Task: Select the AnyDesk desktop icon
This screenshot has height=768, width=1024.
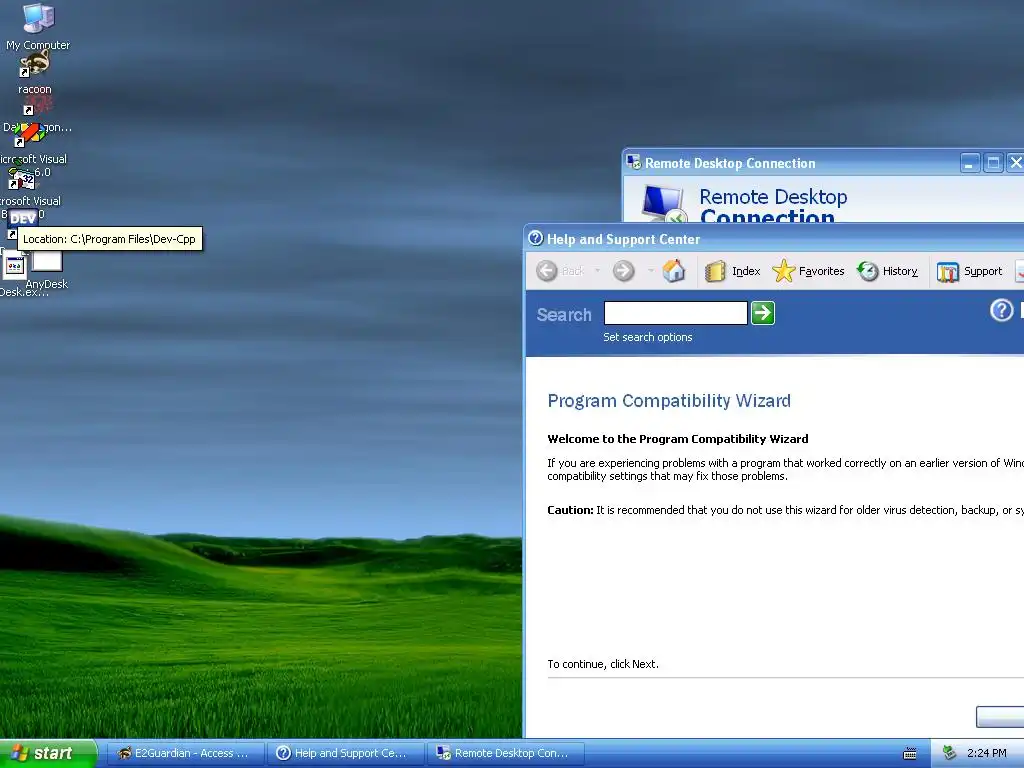Action: point(47,269)
